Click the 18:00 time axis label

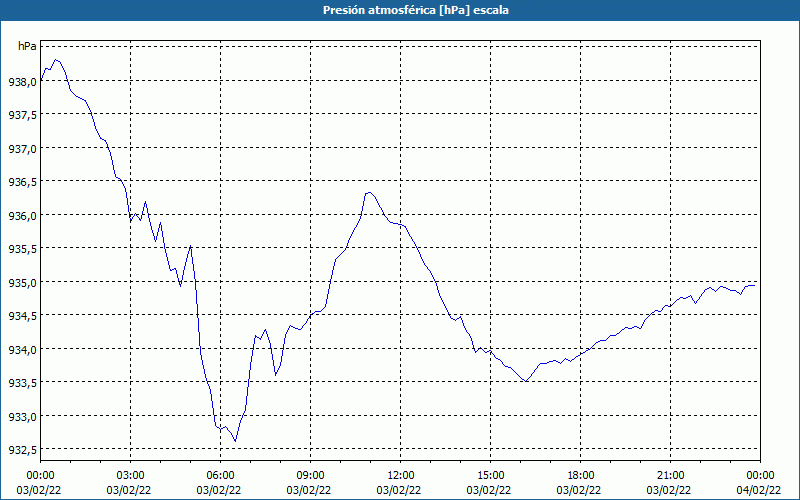581,476
